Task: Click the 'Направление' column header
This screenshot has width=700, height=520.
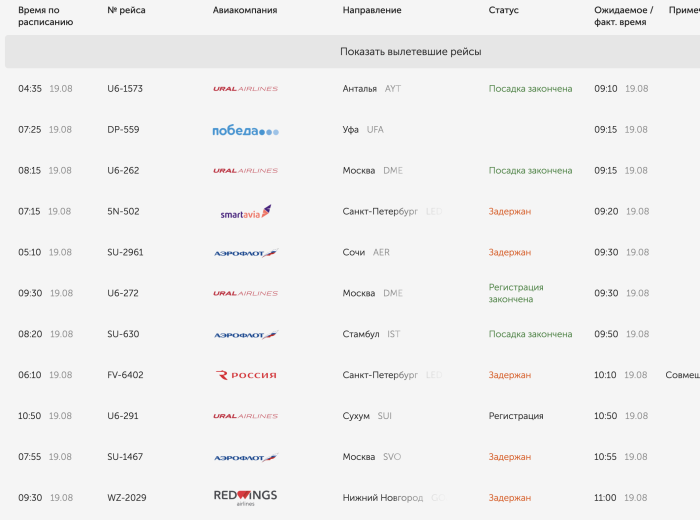Action: (x=372, y=10)
